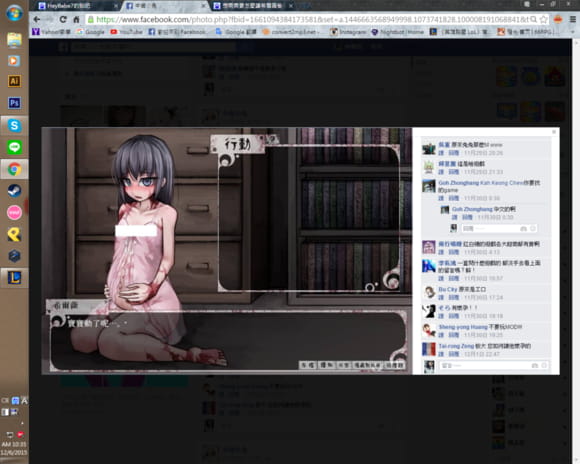Viewport: 580px width, 464px height.
Task: Open the YouTube bookmark
Action: pos(127,32)
